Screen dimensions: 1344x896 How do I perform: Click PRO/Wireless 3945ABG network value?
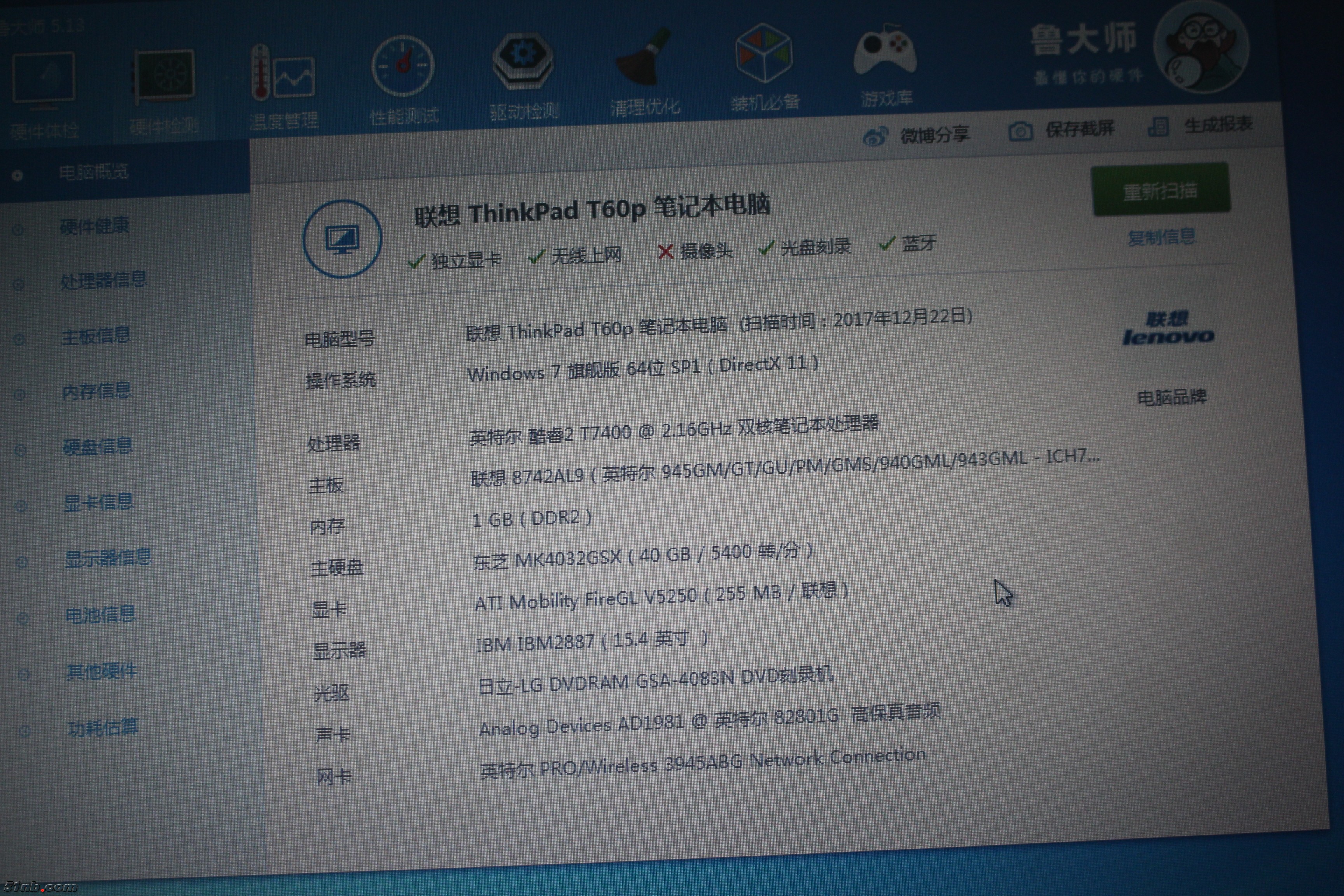703,763
